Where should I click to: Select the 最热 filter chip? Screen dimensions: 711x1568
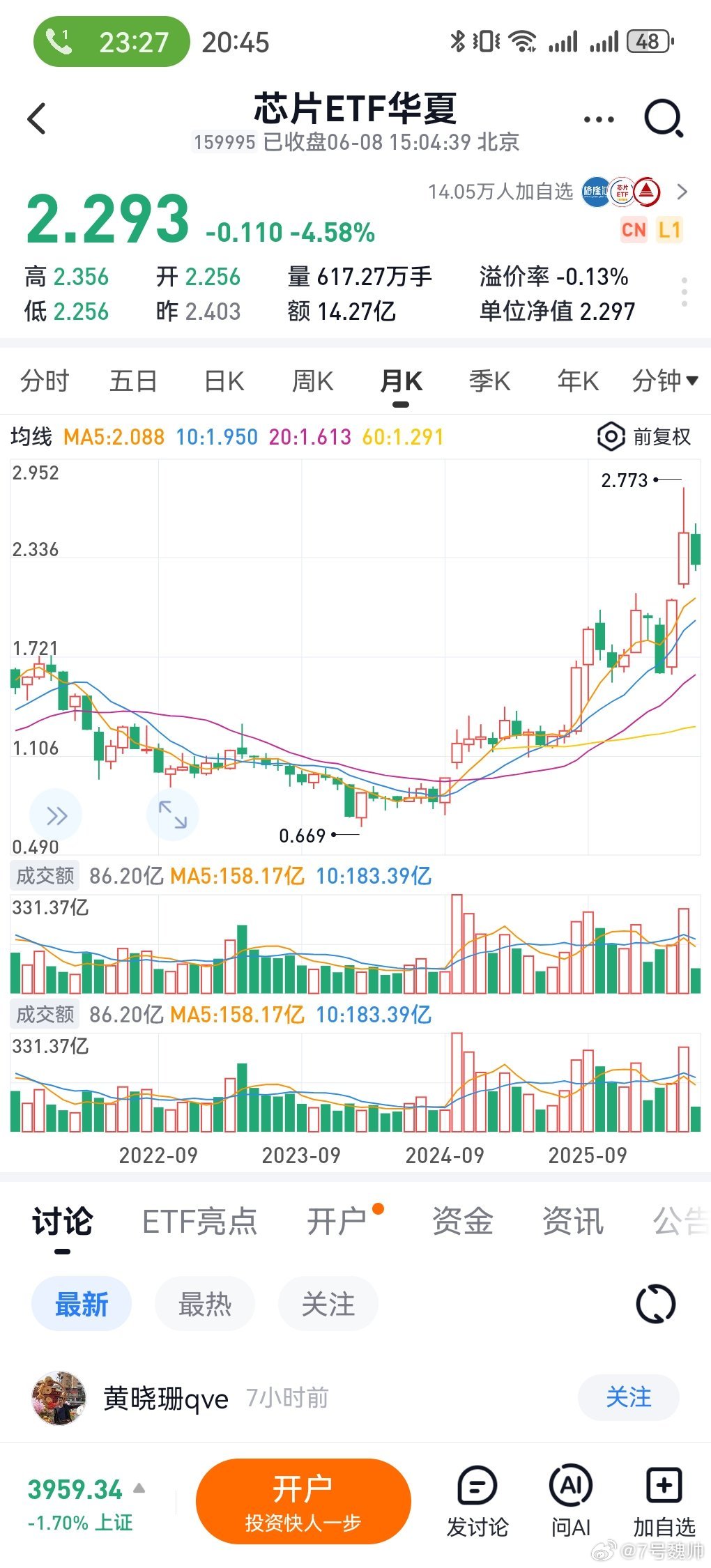click(x=205, y=1304)
